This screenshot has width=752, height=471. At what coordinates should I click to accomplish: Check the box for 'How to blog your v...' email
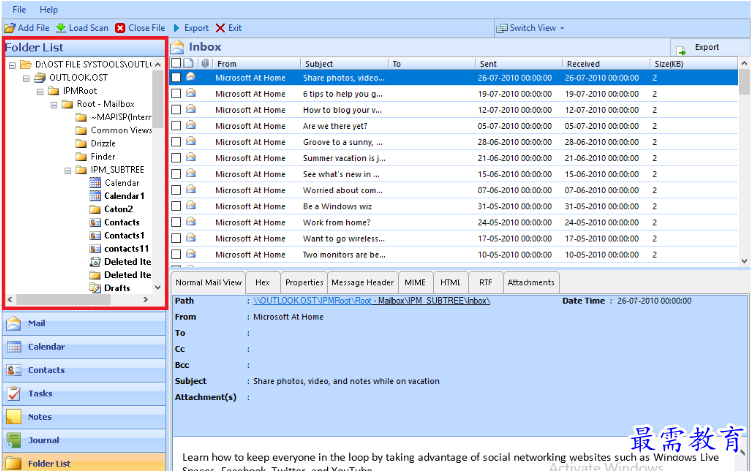176,109
